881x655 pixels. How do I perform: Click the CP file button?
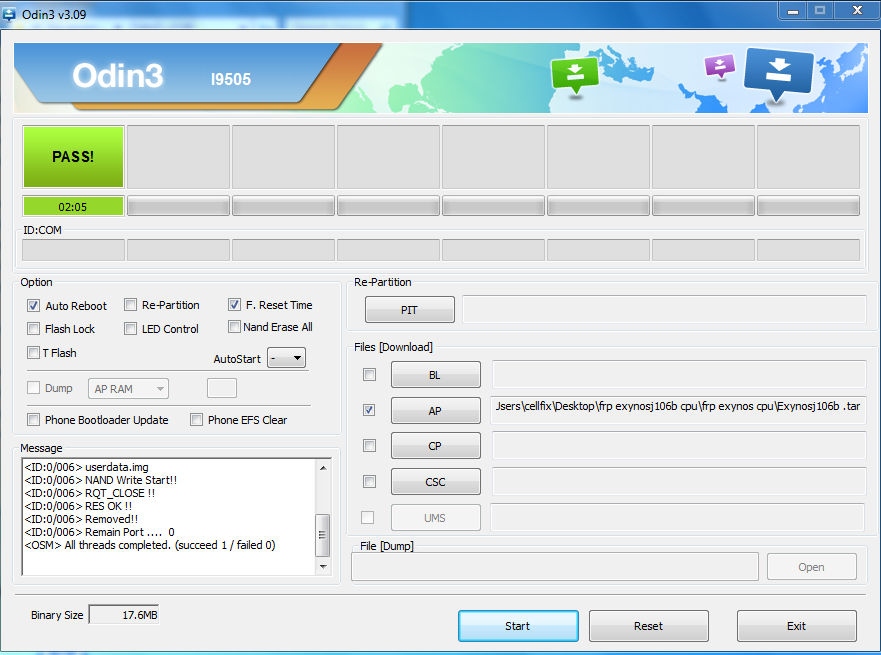(x=435, y=446)
